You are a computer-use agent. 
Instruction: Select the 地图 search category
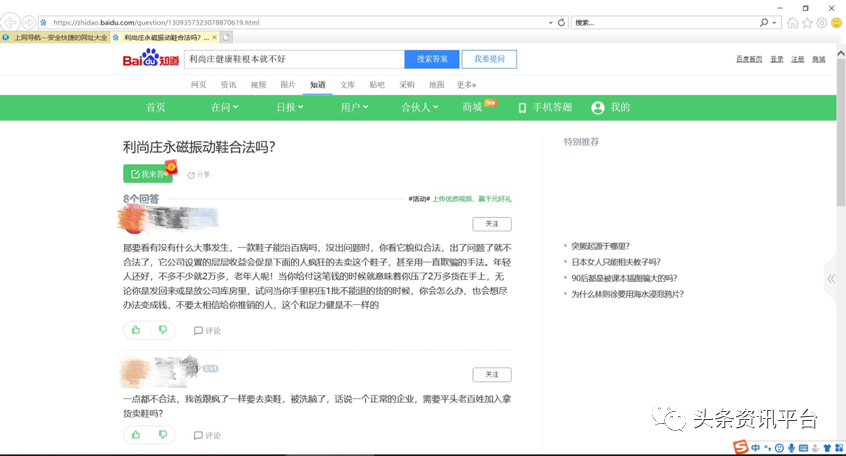[436, 85]
